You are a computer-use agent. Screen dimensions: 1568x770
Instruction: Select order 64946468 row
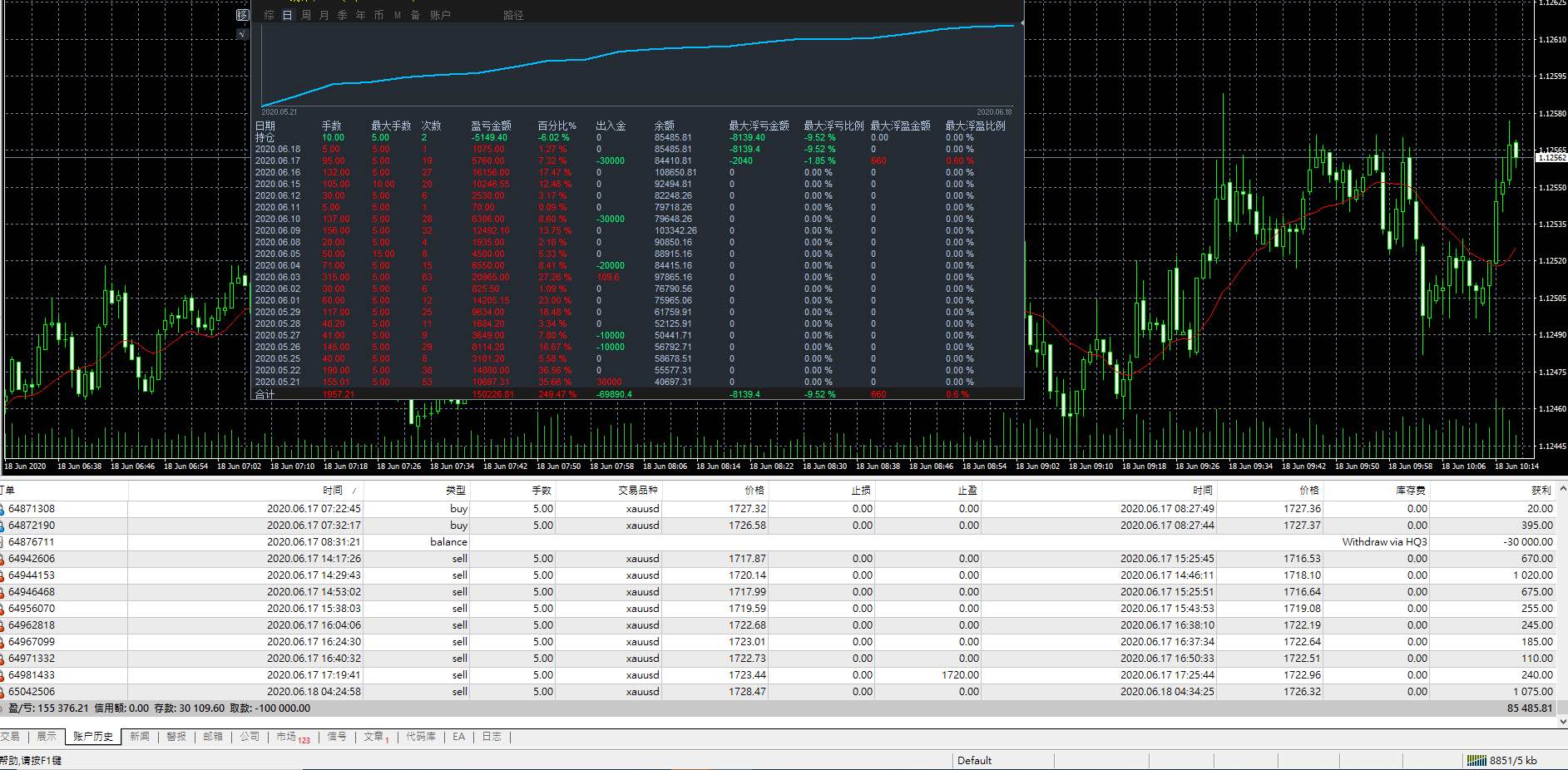tap(778, 591)
